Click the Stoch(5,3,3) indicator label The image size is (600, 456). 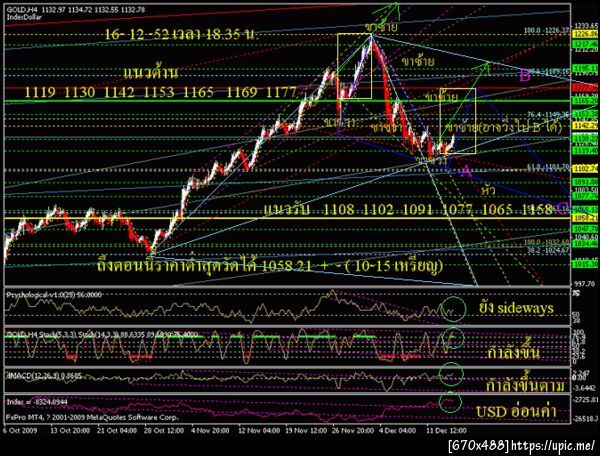[102, 335]
